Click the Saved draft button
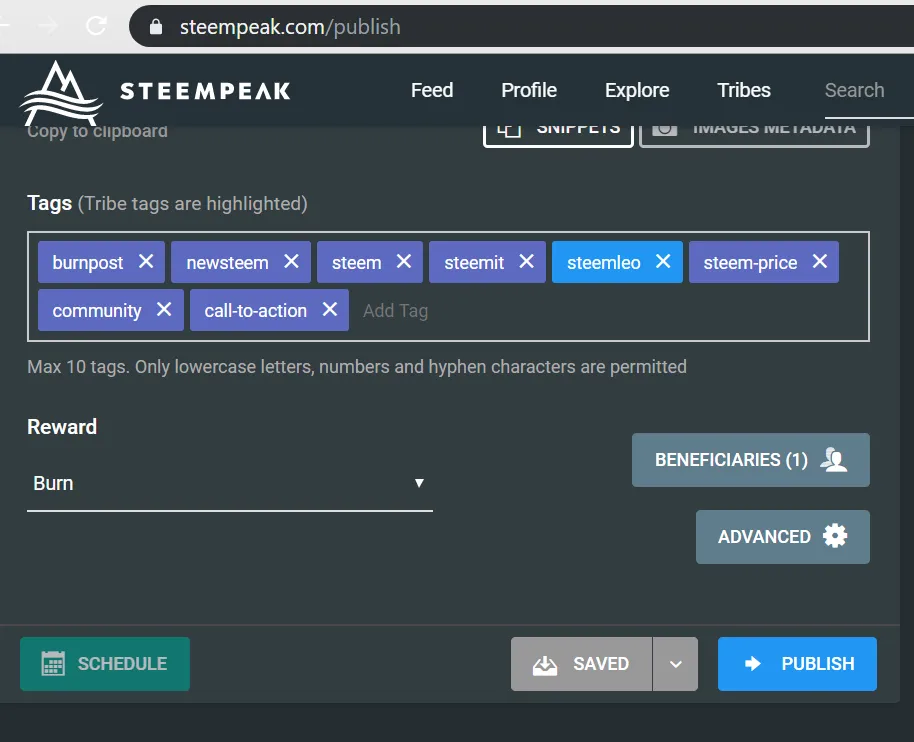 581,664
